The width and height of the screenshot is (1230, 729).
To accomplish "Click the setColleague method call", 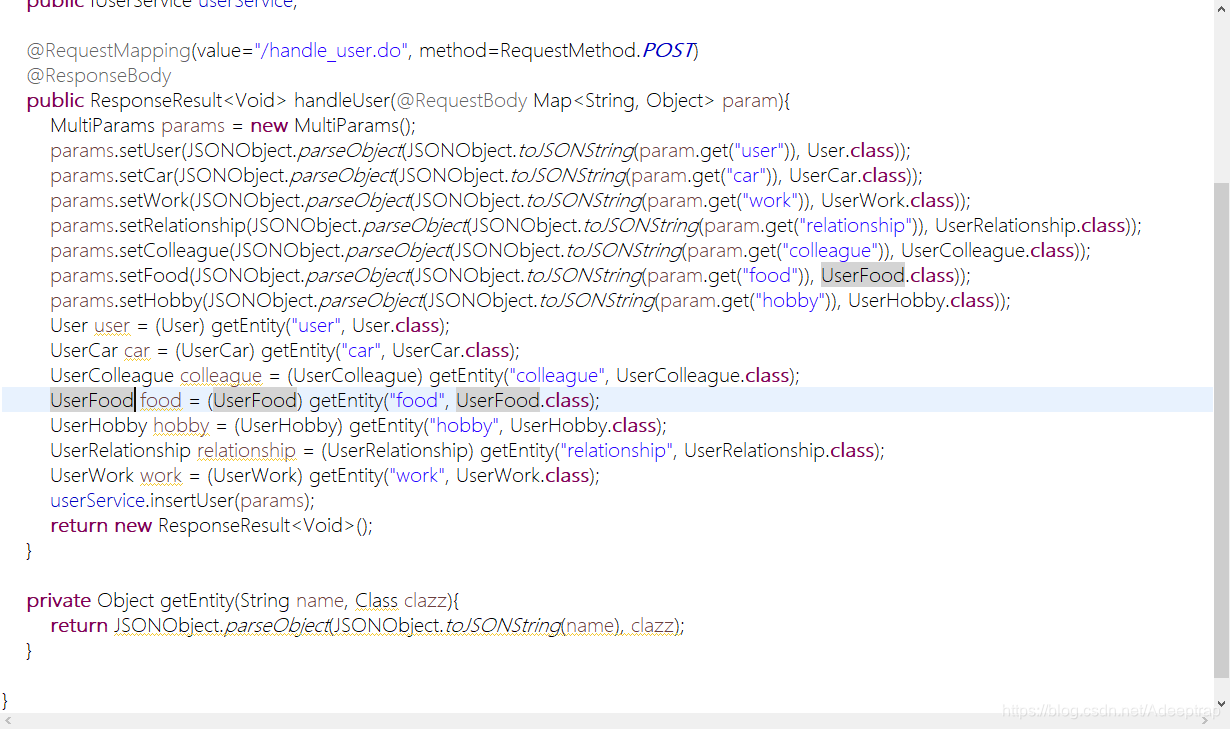I will (176, 250).
